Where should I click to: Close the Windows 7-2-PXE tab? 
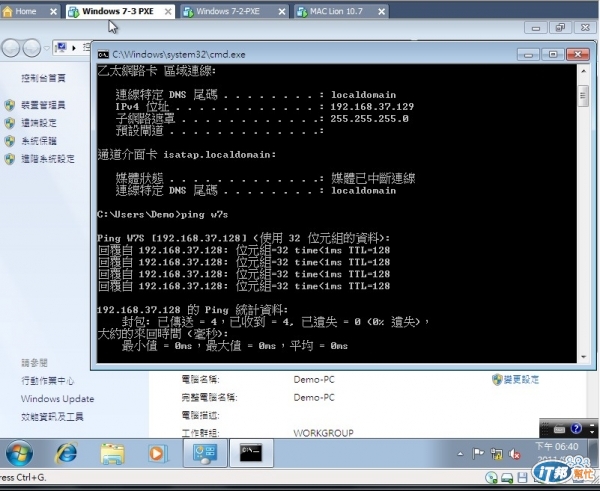tap(282, 12)
